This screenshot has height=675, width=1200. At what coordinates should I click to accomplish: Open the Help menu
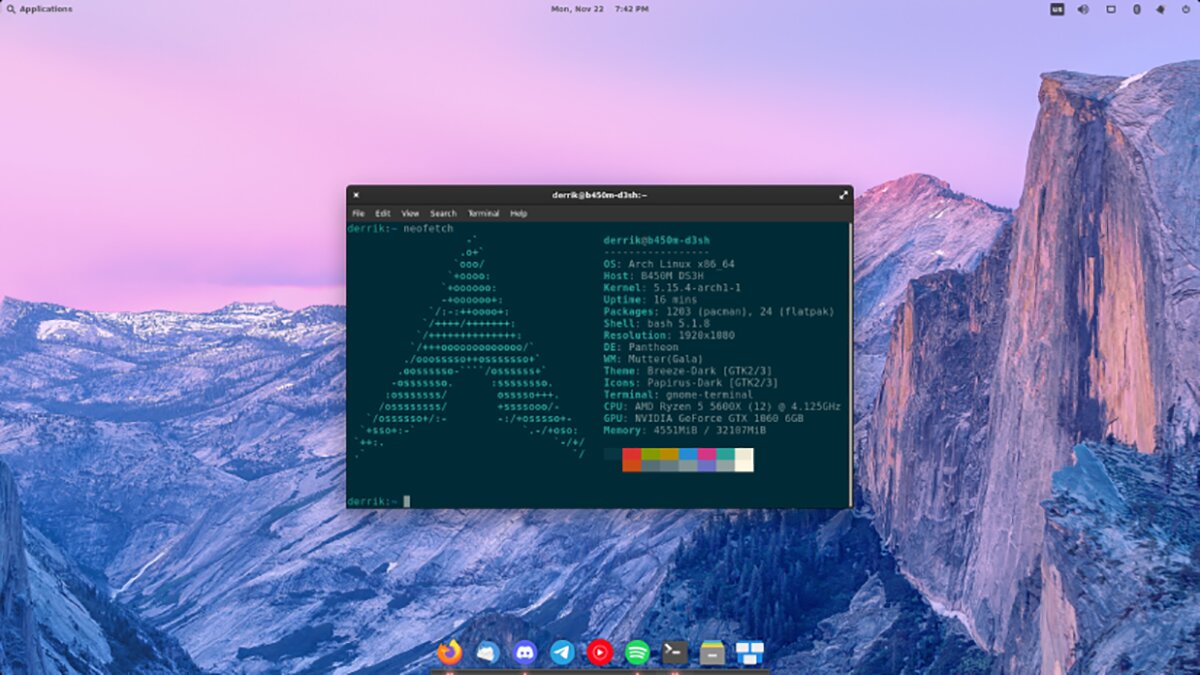pyautogui.click(x=519, y=213)
